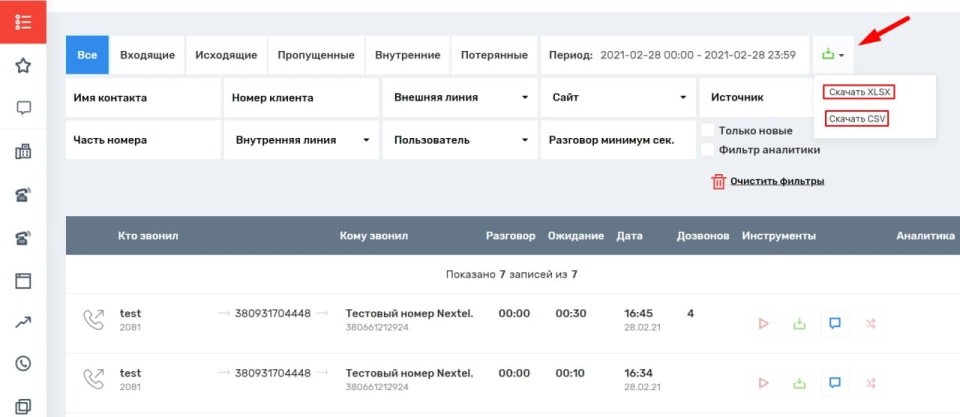Click the "Имя контакта" input field
The height and width of the screenshot is (417, 960).
tap(143, 98)
